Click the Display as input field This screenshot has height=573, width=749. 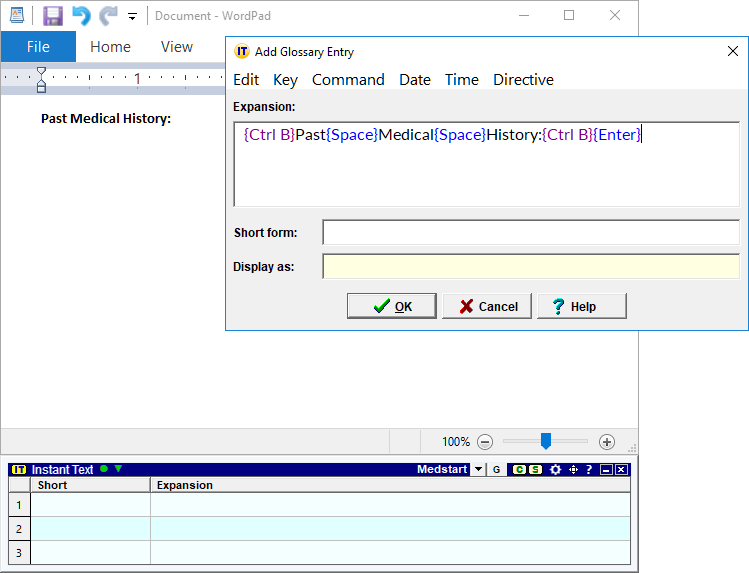coord(531,266)
